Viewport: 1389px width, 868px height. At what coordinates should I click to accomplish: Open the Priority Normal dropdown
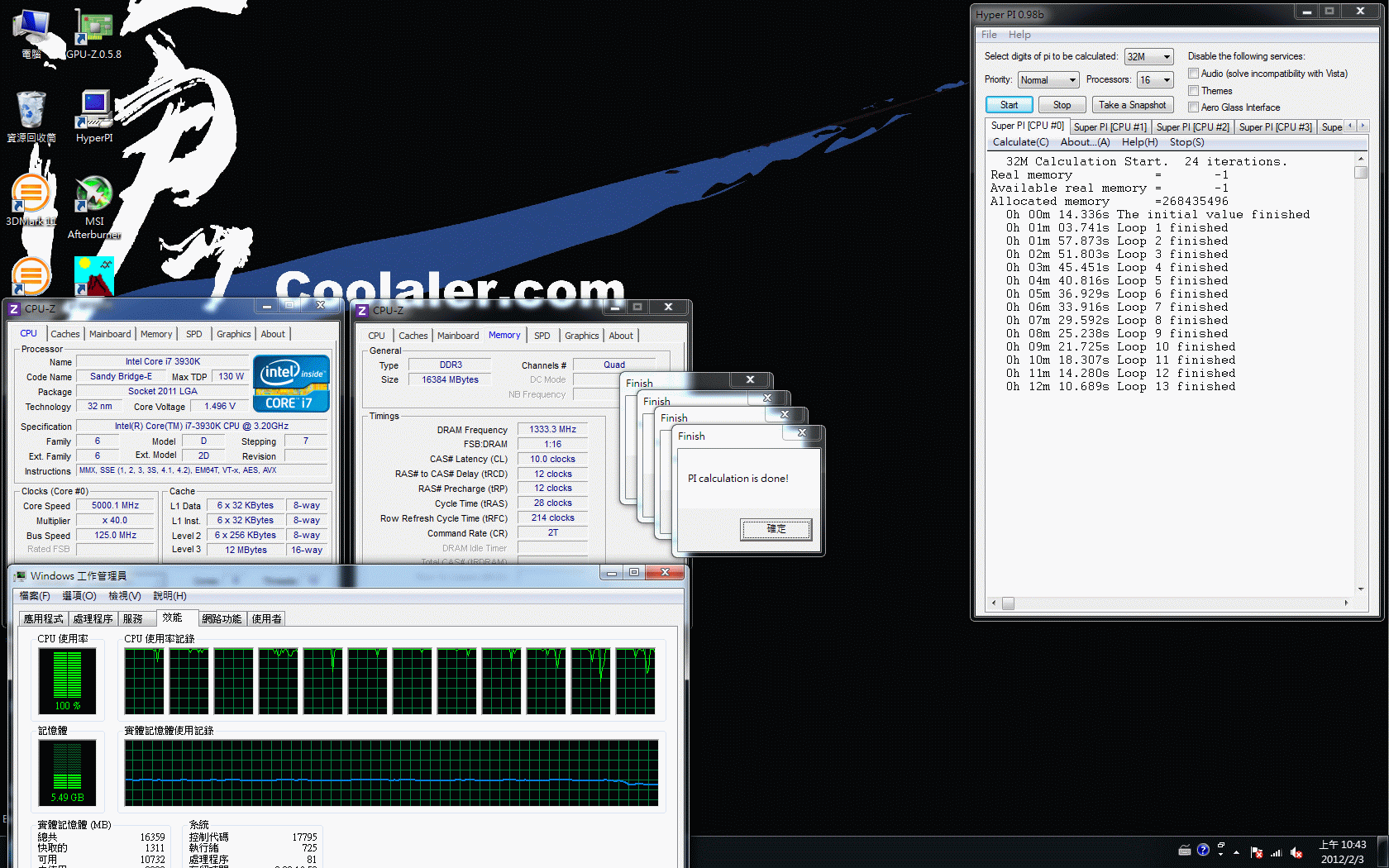coord(1048,80)
